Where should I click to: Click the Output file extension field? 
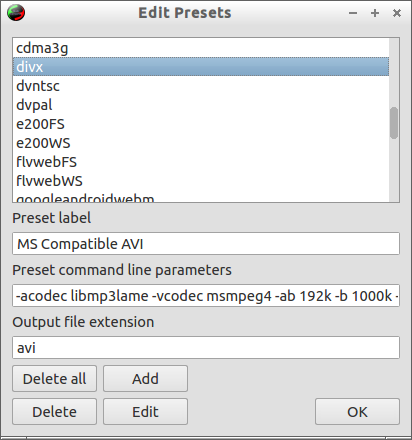coord(206,348)
